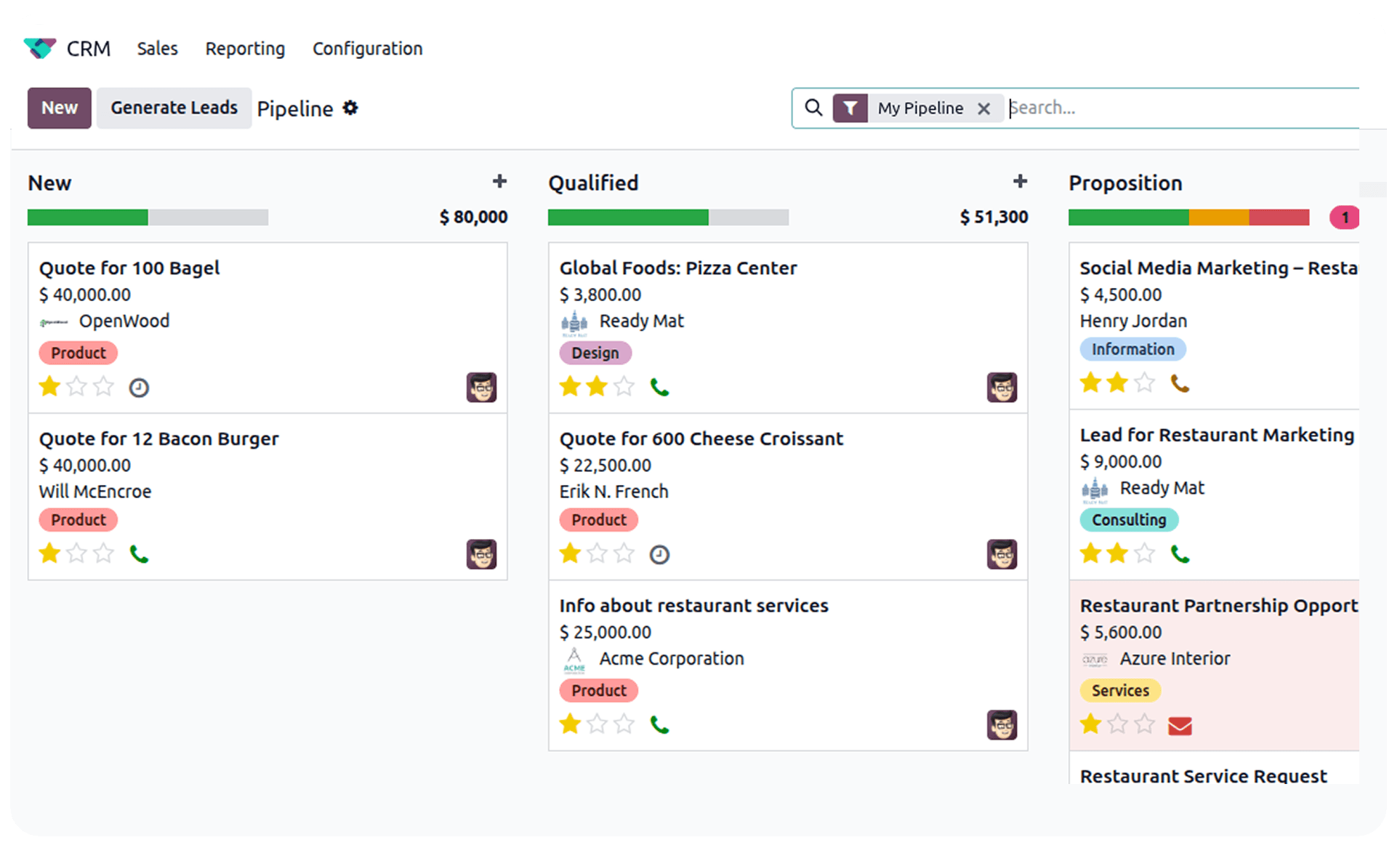This screenshot has width=1400, height=848.
Task: Click the search magnifier icon
Action: 813,108
